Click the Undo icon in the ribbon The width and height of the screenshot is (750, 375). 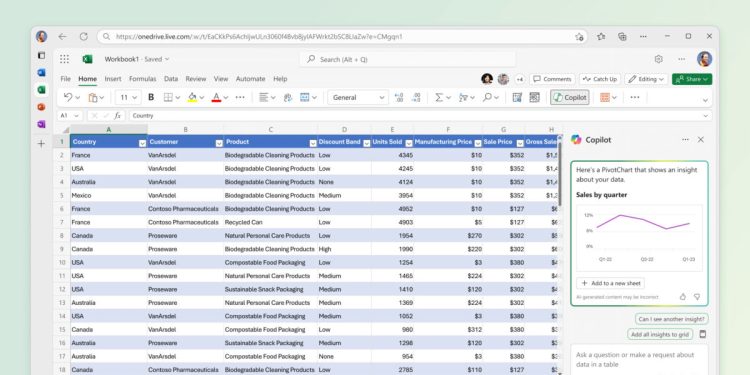[68, 97]
